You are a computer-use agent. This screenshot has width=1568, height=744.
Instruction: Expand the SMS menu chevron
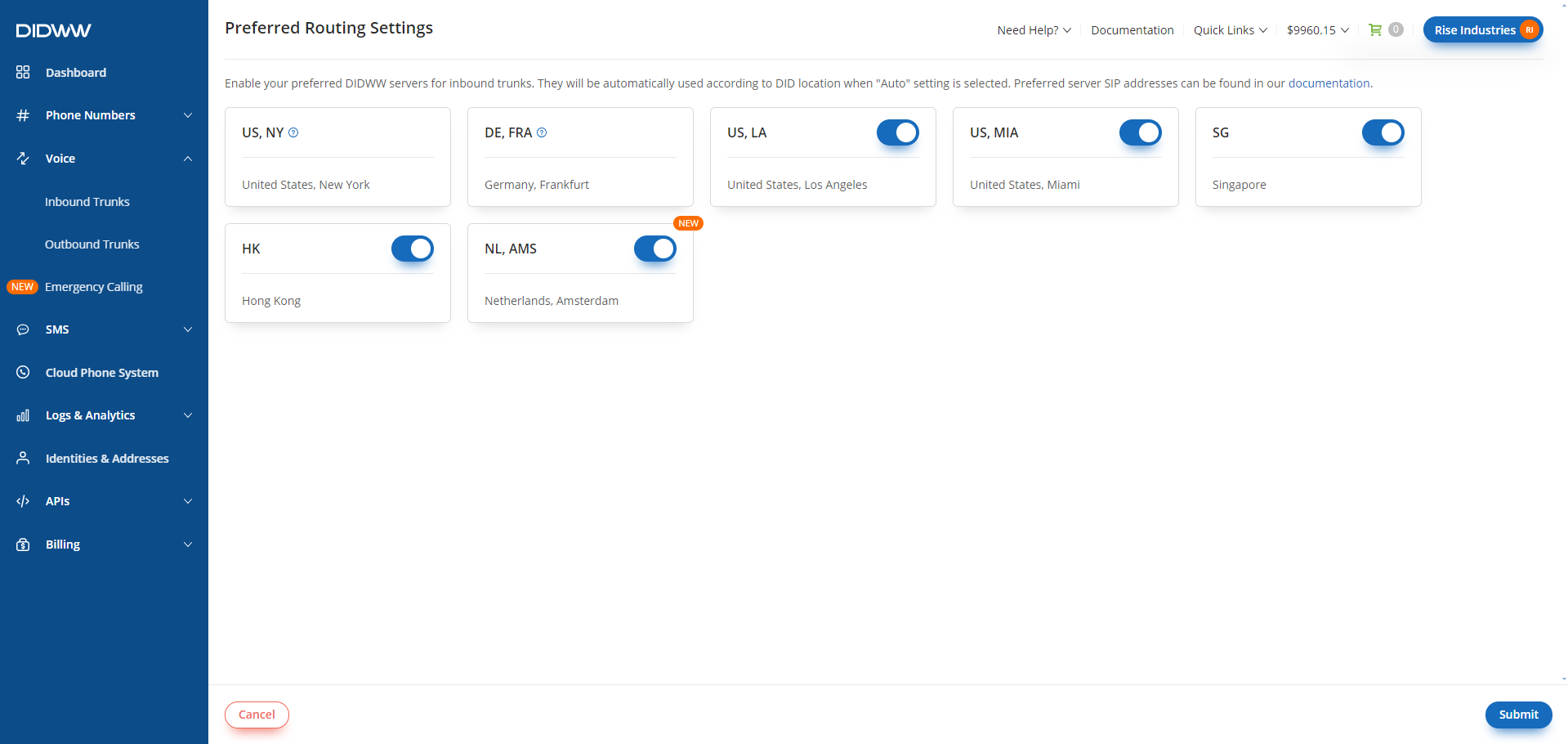pos(188,329)
